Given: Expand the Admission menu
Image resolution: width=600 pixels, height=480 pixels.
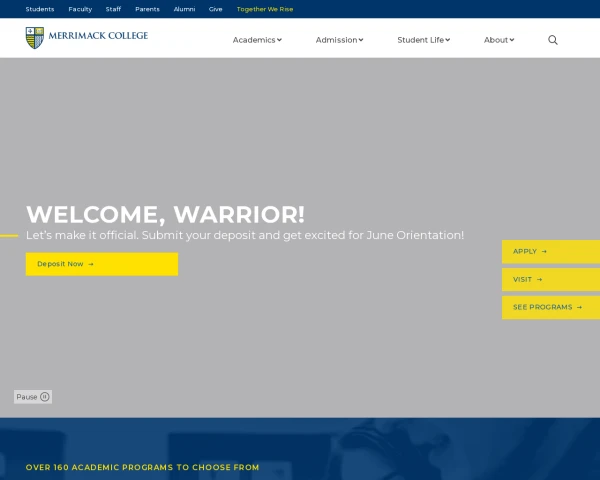Looking at the screenshot, I should click(x=339, y=40).
